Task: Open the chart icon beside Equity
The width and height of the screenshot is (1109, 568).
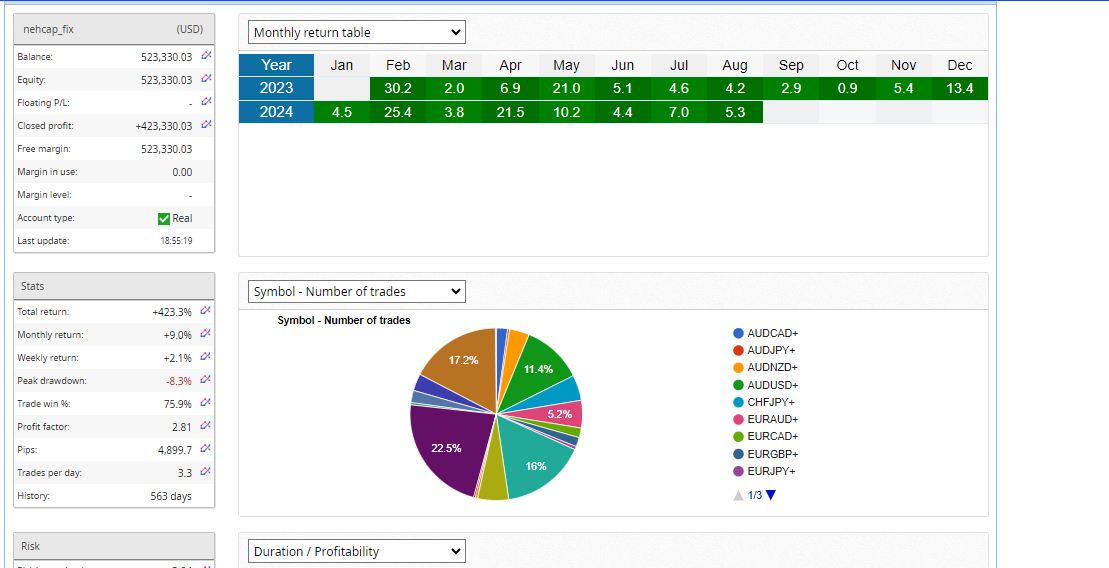Action: coord(206,80)
